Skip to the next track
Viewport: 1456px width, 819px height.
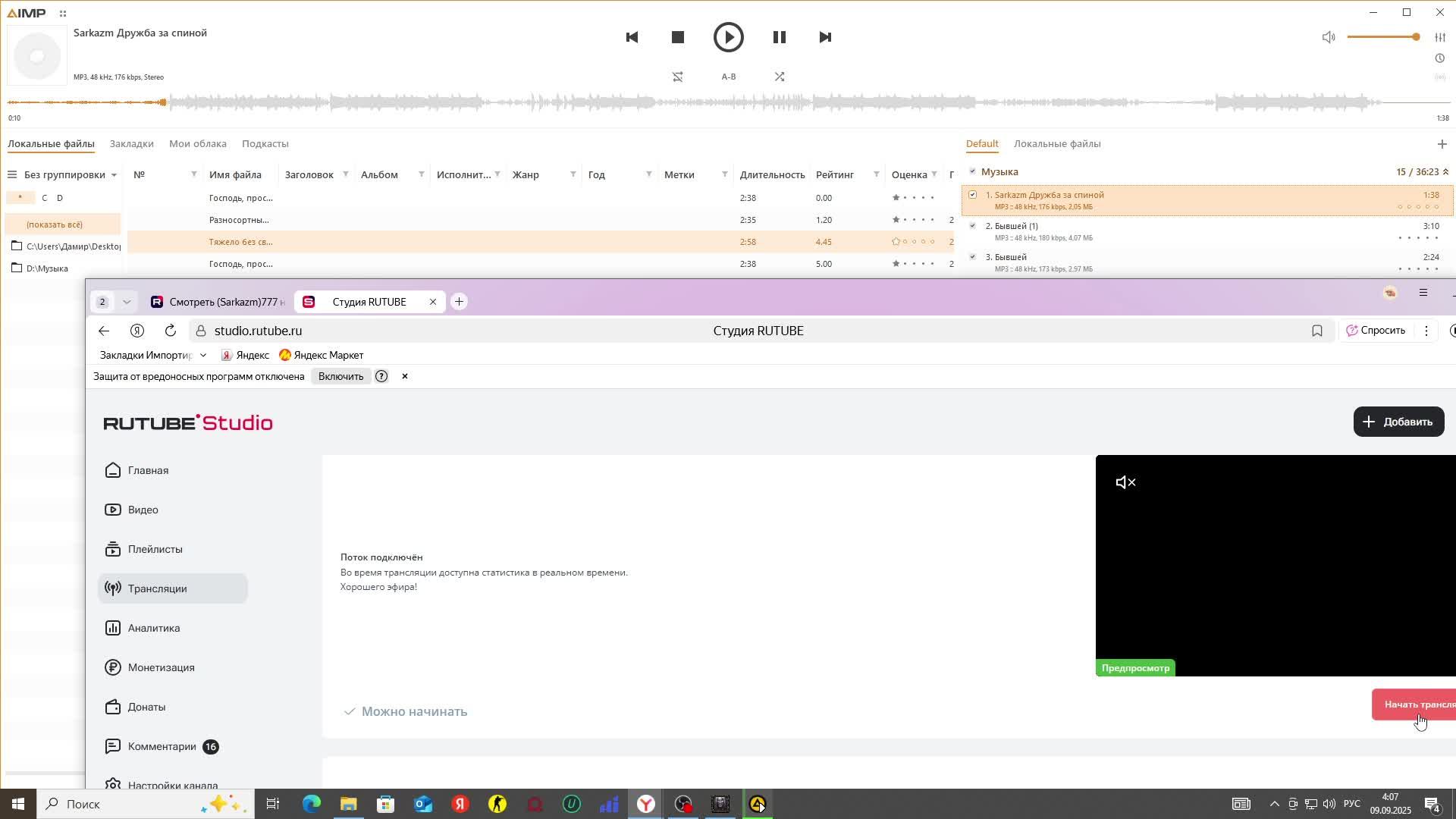click(825, 37)
